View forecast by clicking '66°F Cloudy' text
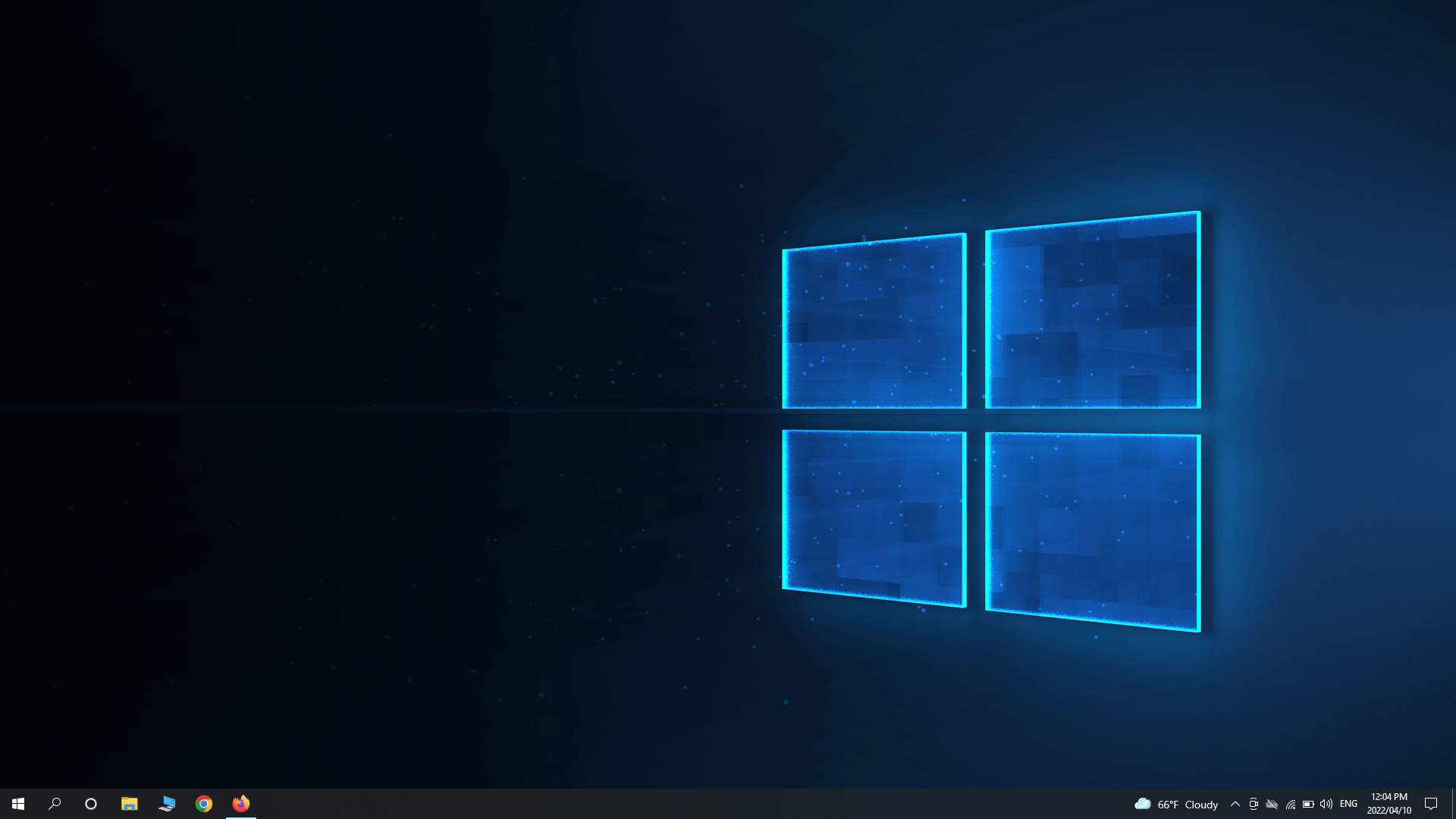This screenshot has width=1456, height=819. 1187,805
